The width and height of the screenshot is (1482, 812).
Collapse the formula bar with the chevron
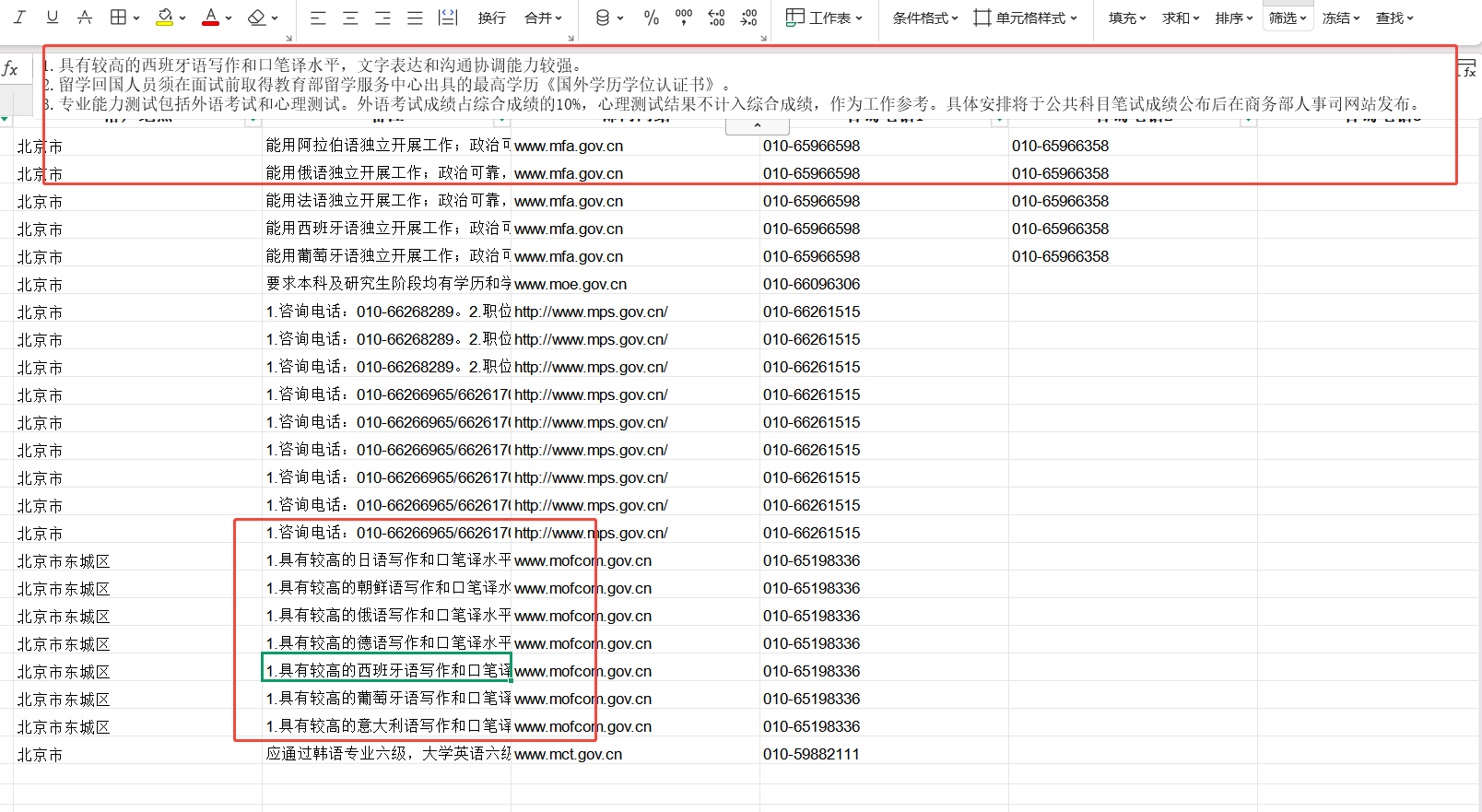pyautogui.click(x=757, y=125)
